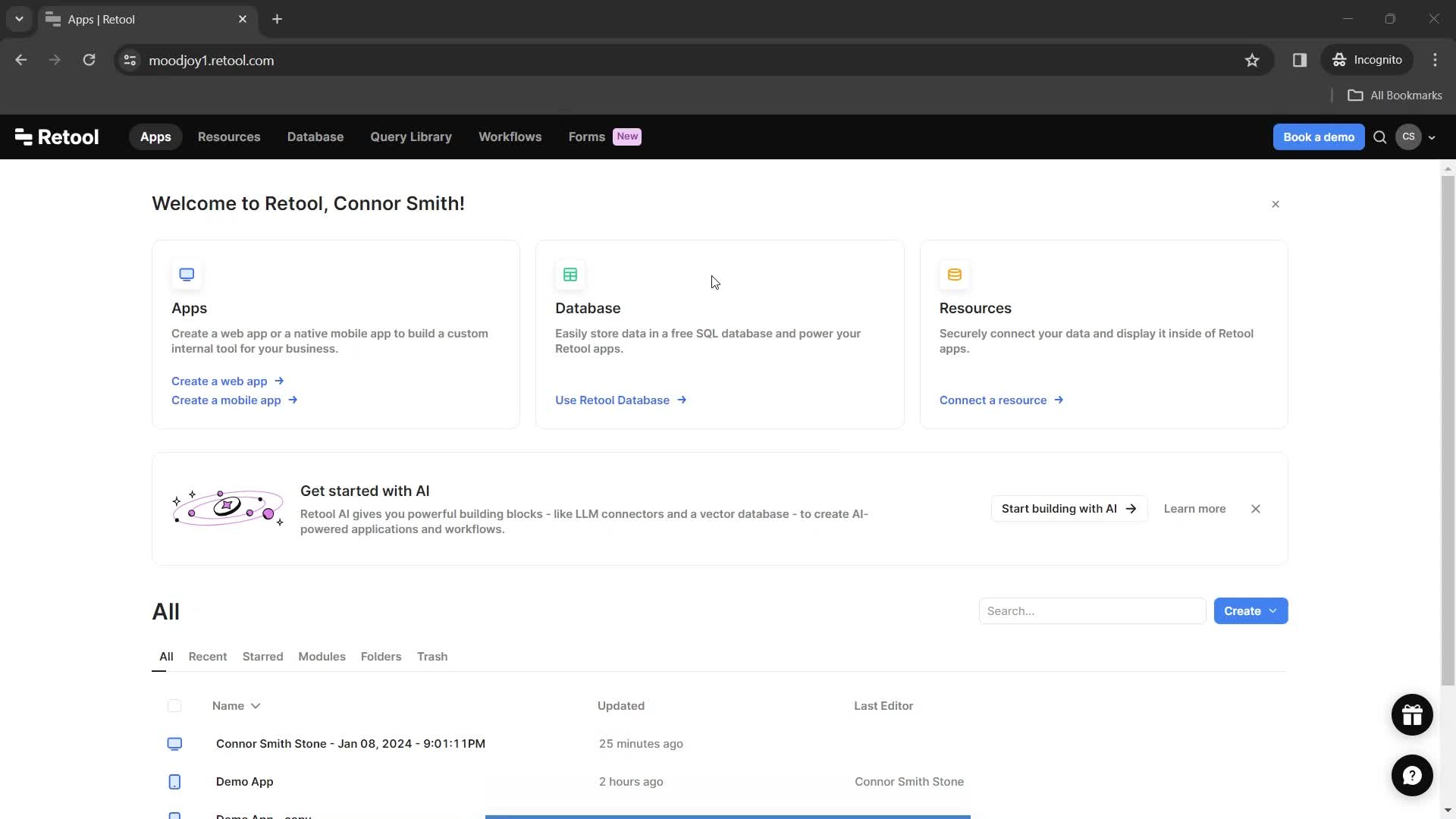Image resolution: width=1456 pixels, height=819 pixels.
Task: Select the Recent tab in All section
Action: click(207, 656)
